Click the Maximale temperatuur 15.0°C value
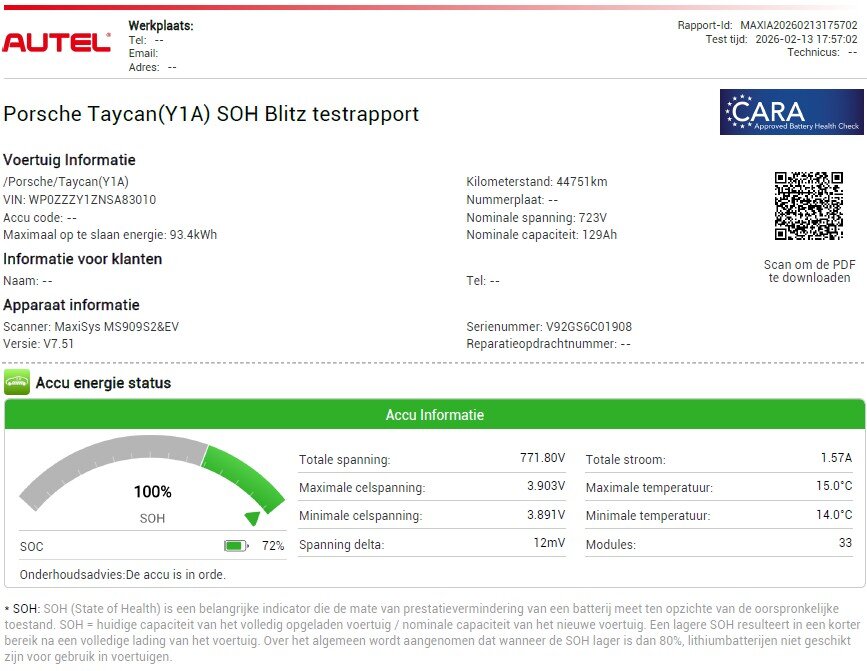This screenshot has height=671, width=867. click(833, 486)
